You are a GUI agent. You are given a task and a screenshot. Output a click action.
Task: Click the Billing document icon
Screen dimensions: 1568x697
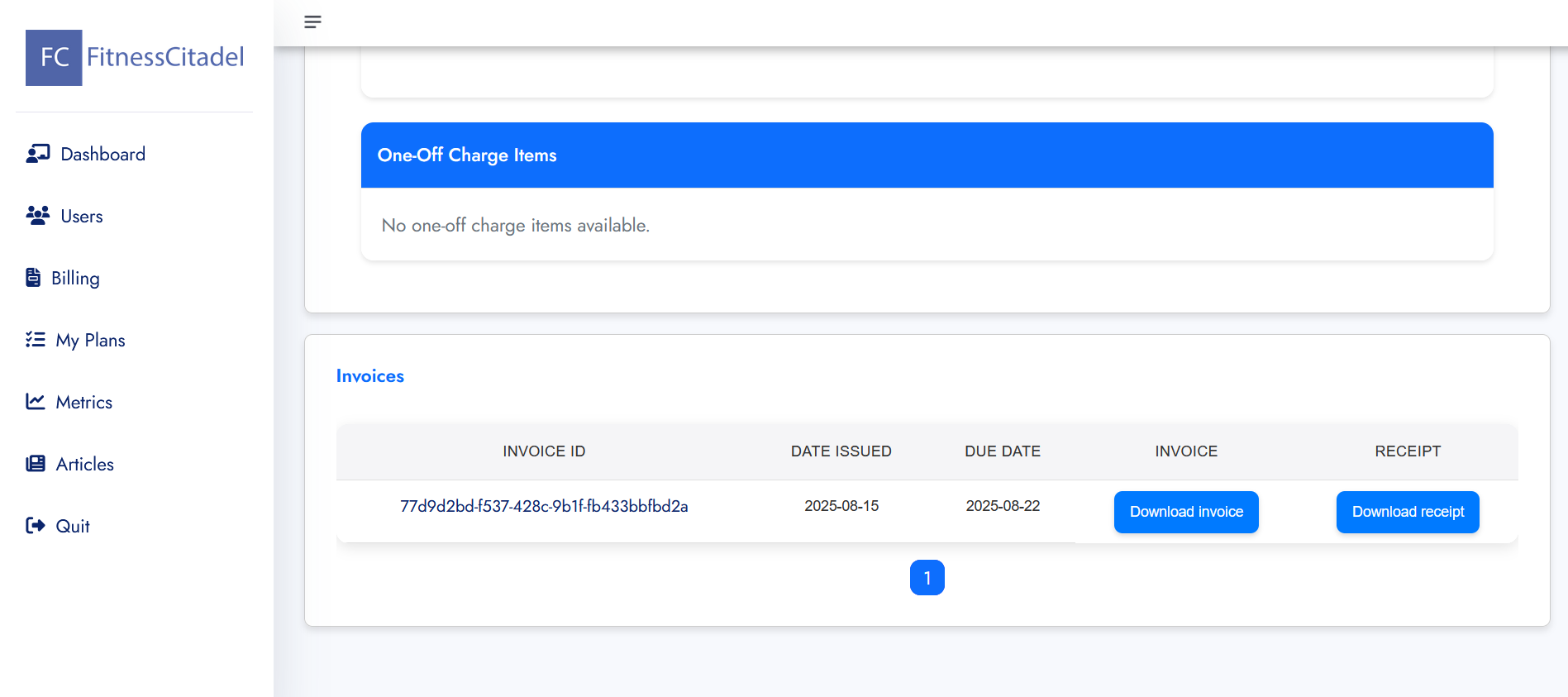pyautogui.click(x=33, y=278)
